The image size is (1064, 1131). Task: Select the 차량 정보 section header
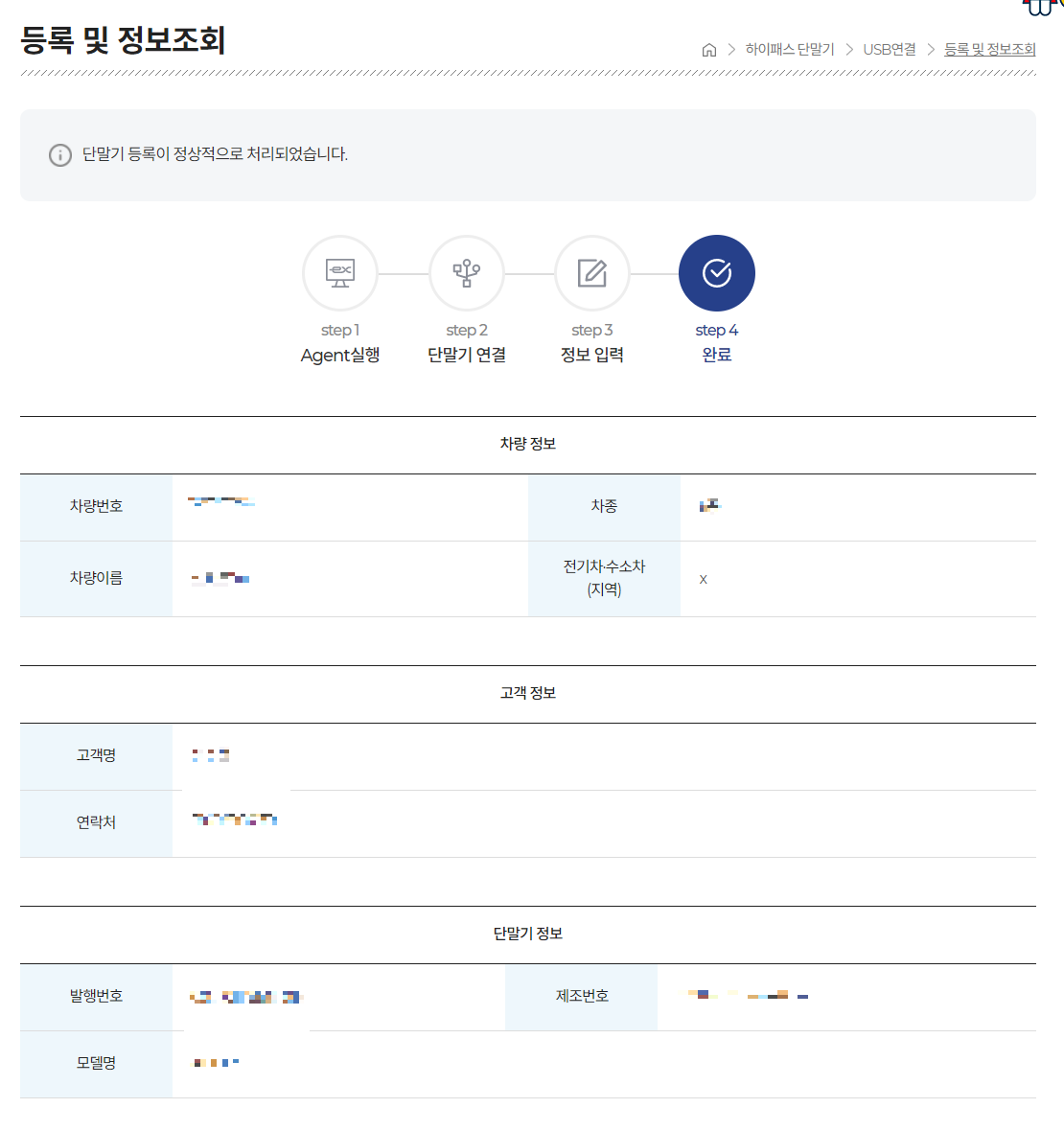527,444
